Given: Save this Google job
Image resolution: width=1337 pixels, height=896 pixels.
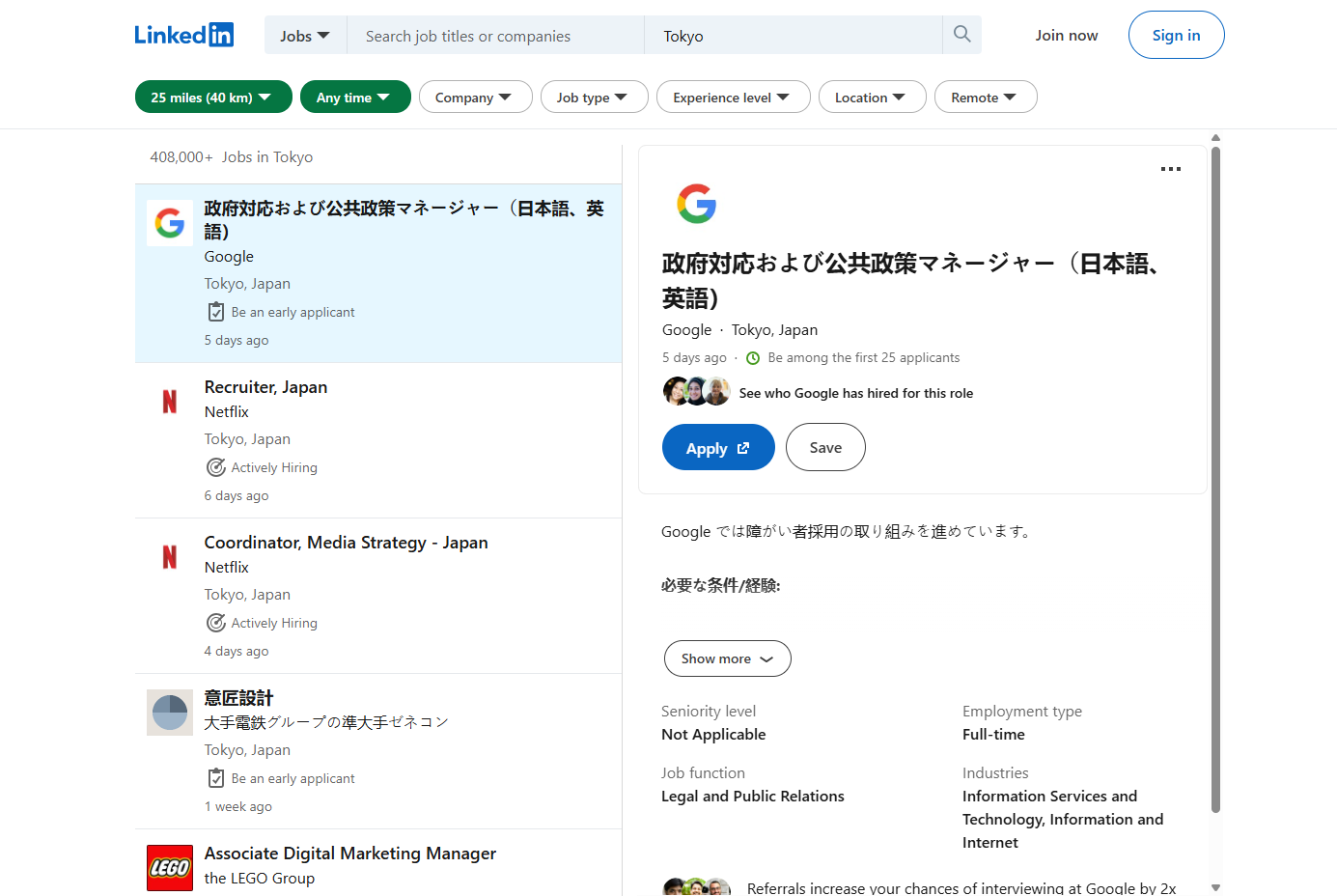Looking at the screenshot, I should (825, 447).
